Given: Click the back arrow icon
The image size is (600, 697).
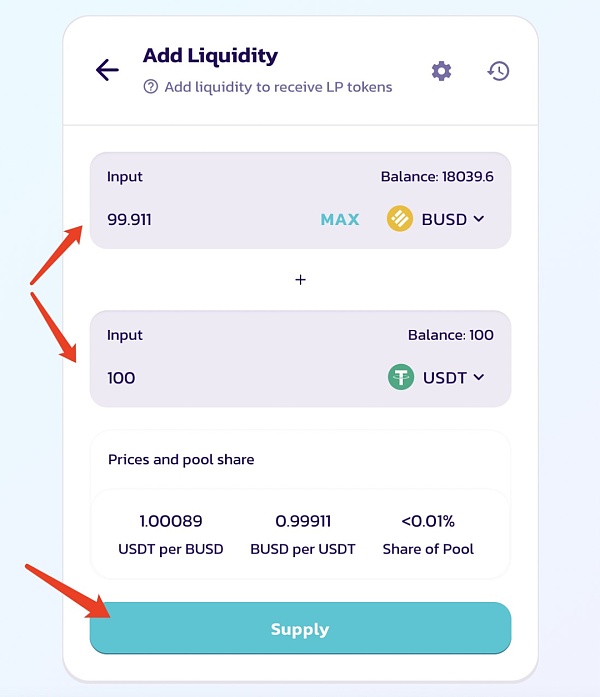Looking at the screenshot, I should click(x=107, y=70).
